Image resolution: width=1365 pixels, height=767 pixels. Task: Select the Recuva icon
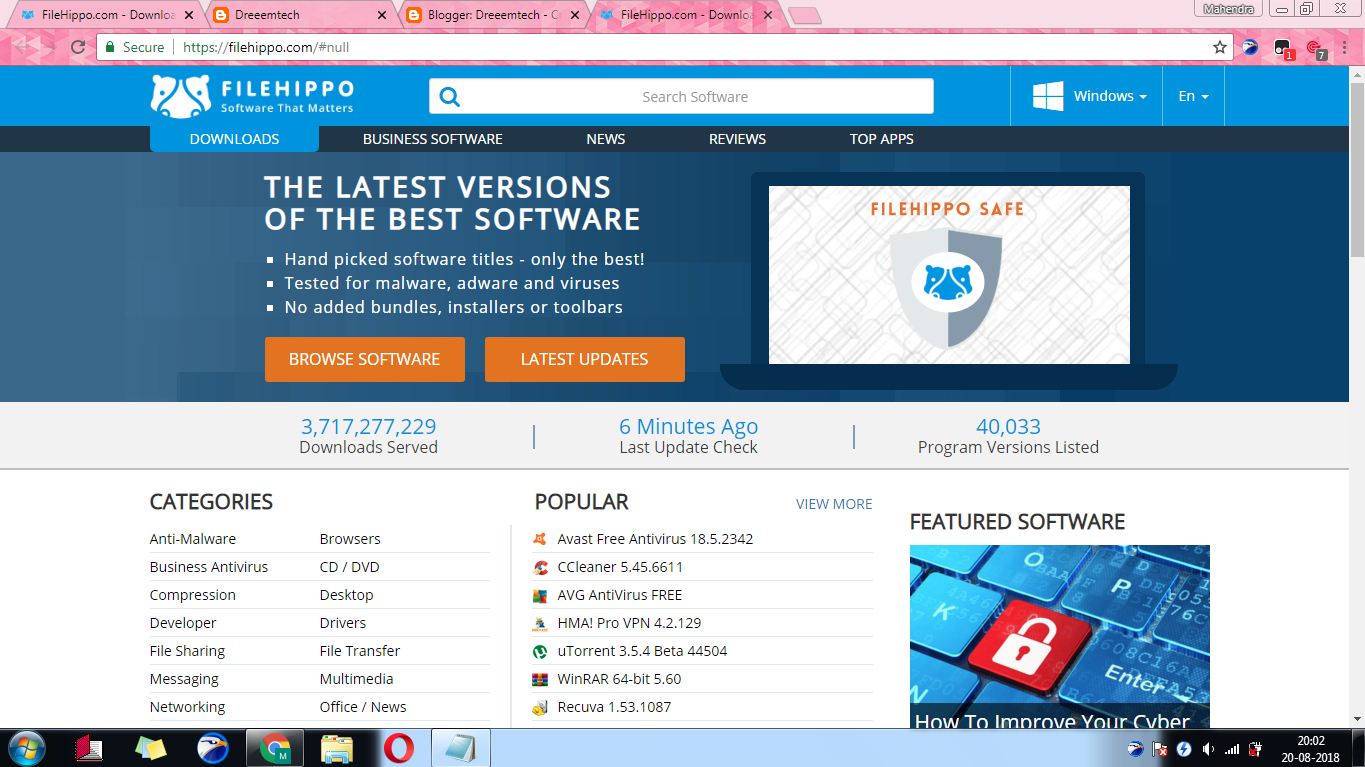tap(540, 706)
